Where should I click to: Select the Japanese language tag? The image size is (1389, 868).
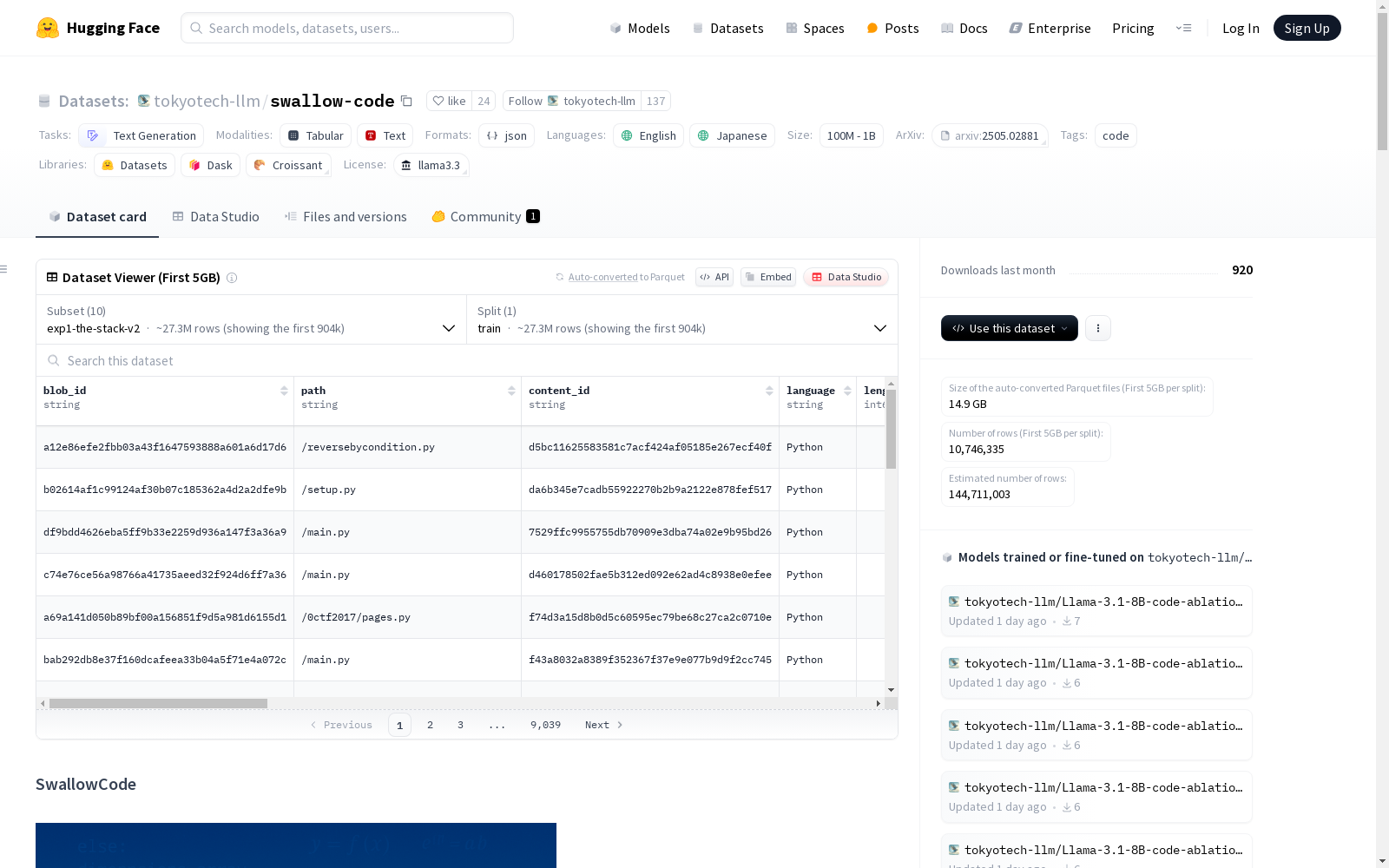tap(733, 135)
